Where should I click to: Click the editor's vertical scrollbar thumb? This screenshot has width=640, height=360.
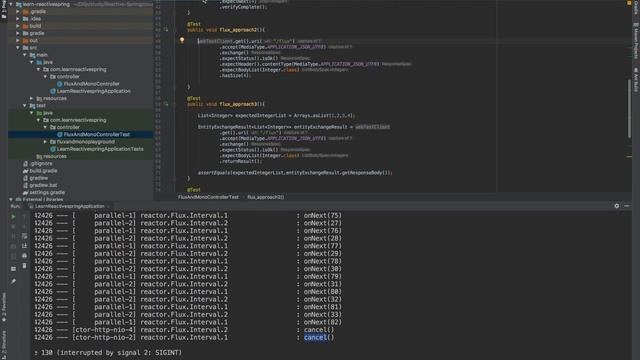tap(629, 108)
